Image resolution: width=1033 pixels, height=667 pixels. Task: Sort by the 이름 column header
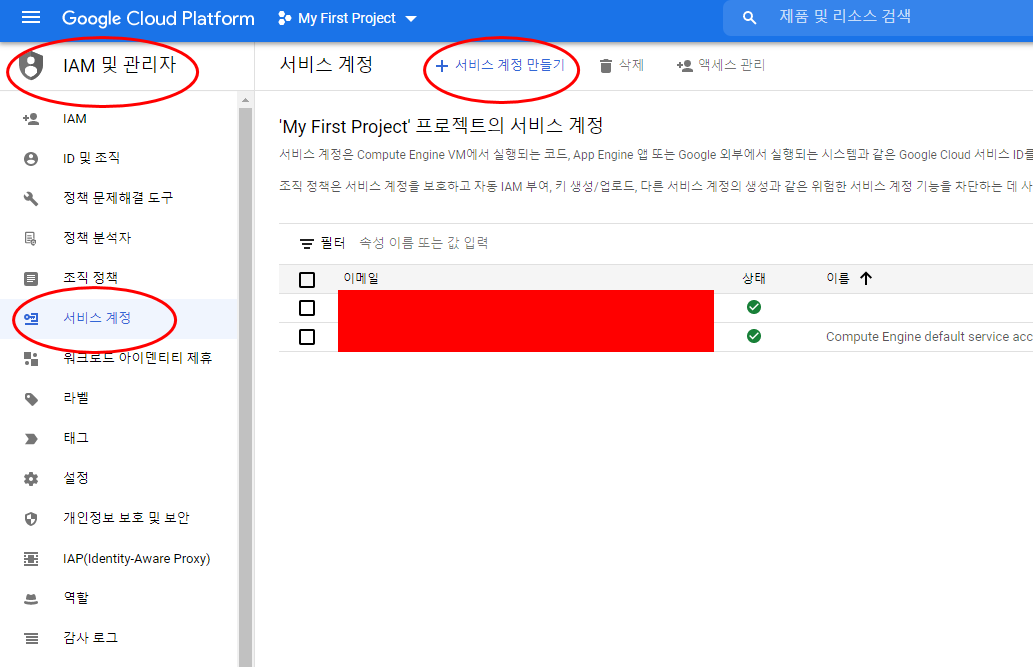(x=838, y=278)
